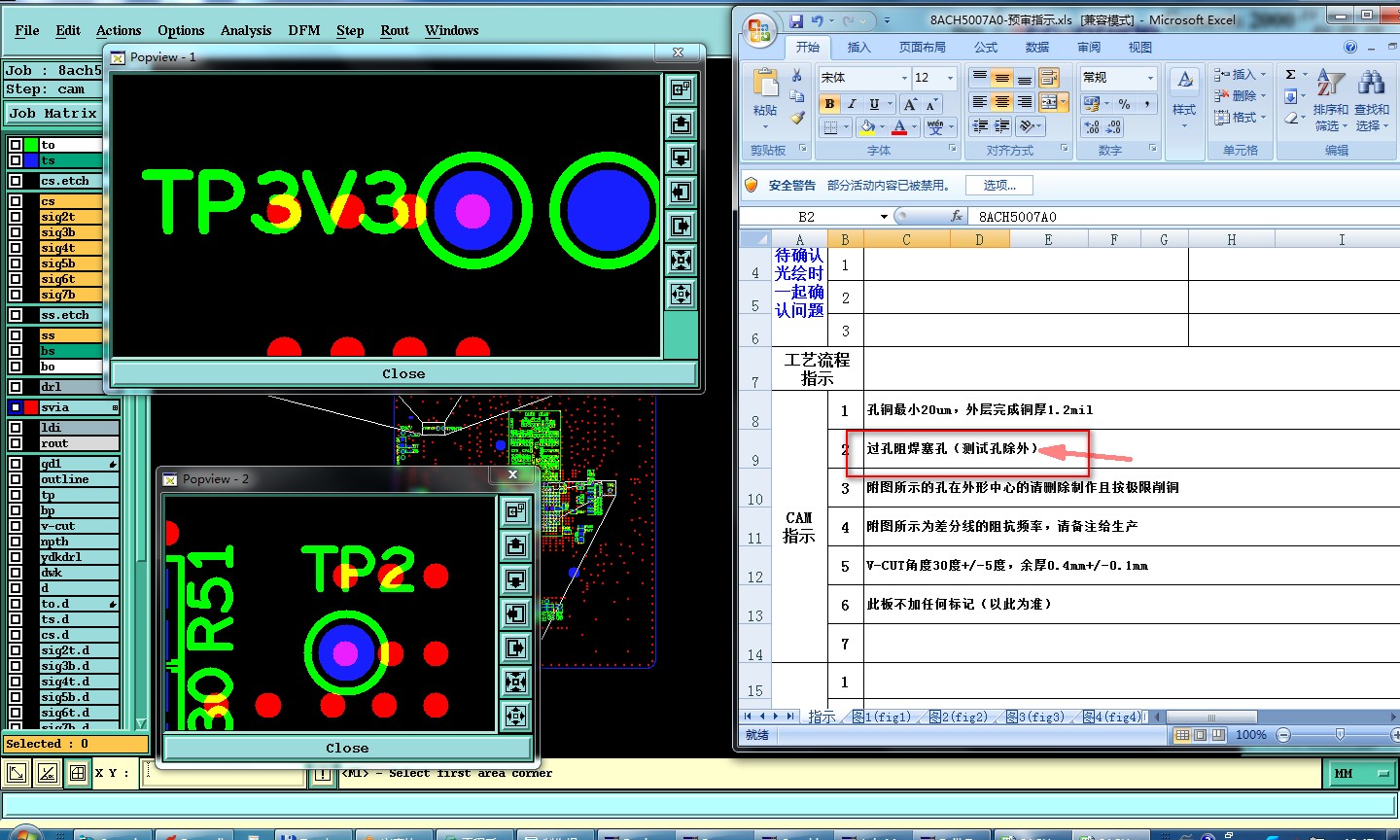
Task: Click the Increase Font Size icon
Action: pyautogui.click(x=911, y=104)
